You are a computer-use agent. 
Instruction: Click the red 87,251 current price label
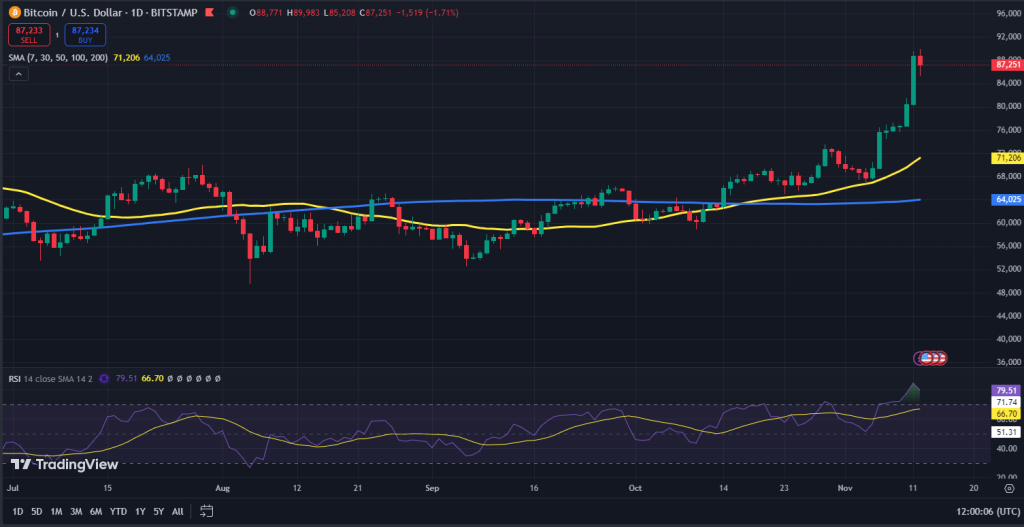click(x=1006, y=65)
